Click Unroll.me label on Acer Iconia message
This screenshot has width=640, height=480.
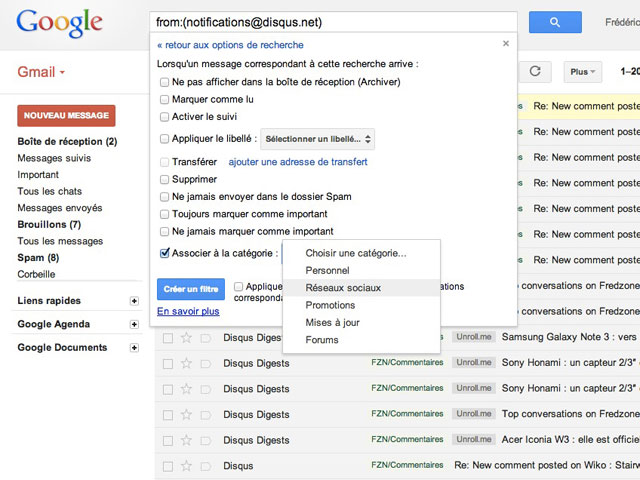pos(473,440)
